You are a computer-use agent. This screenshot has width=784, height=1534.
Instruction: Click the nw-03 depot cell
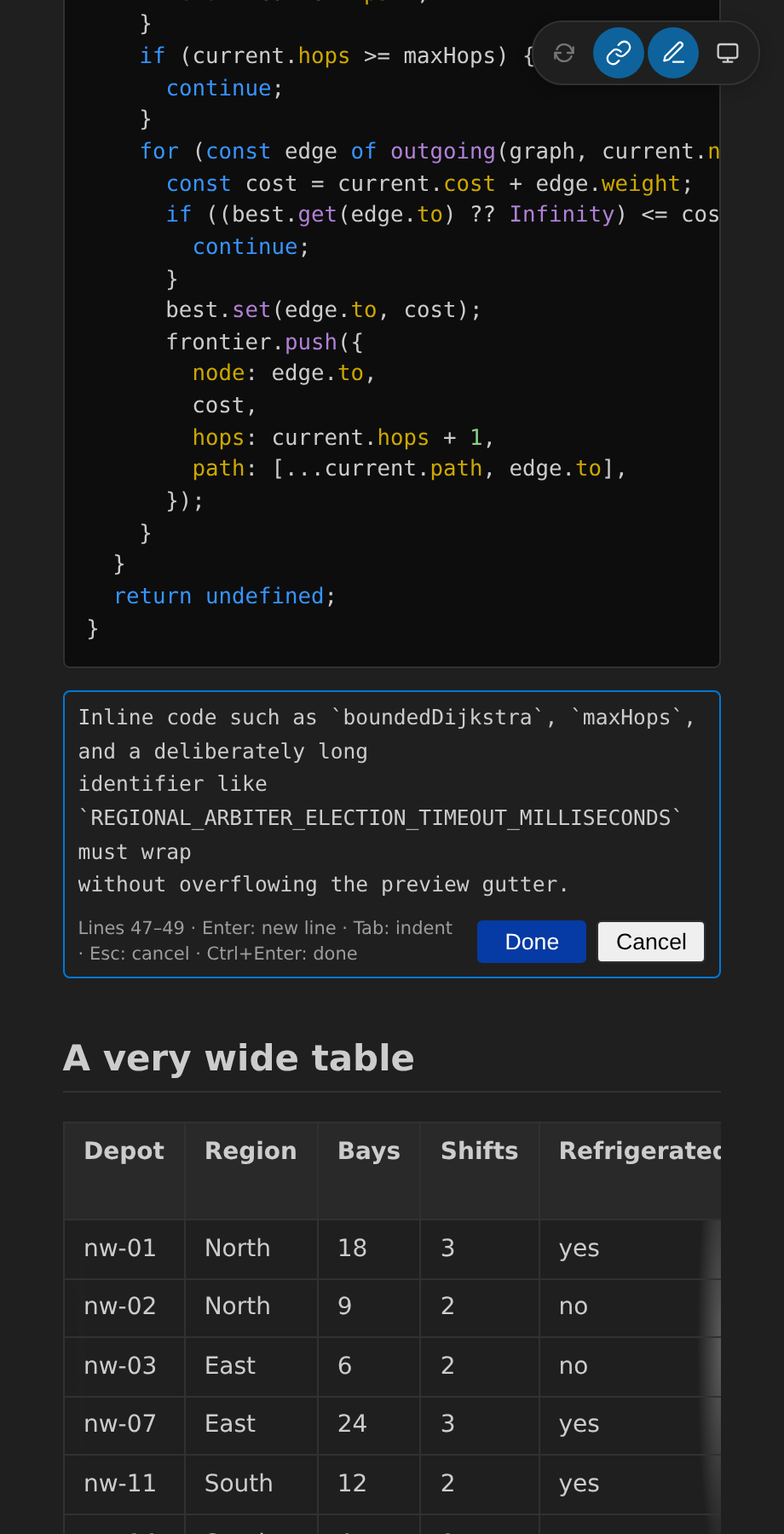[124, 1366]
